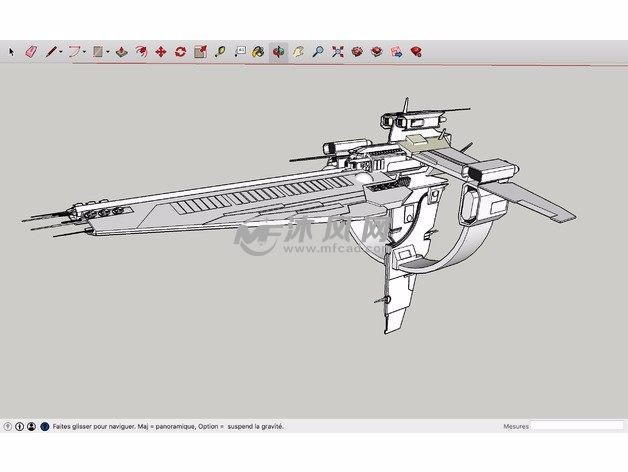Click Zoom Extents to fit model
The height and width of the screenshot is (472, 628).
[x=337, y=51]
